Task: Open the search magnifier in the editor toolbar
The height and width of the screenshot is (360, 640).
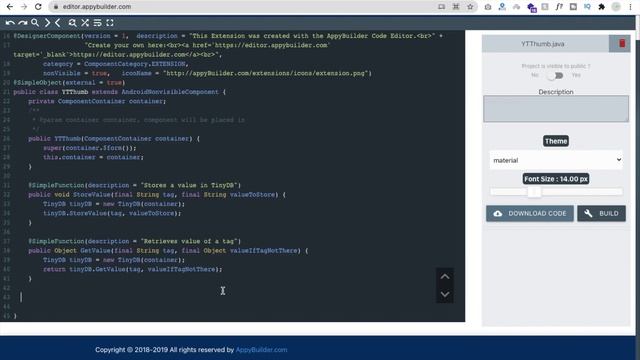Action: pos(35,23)
